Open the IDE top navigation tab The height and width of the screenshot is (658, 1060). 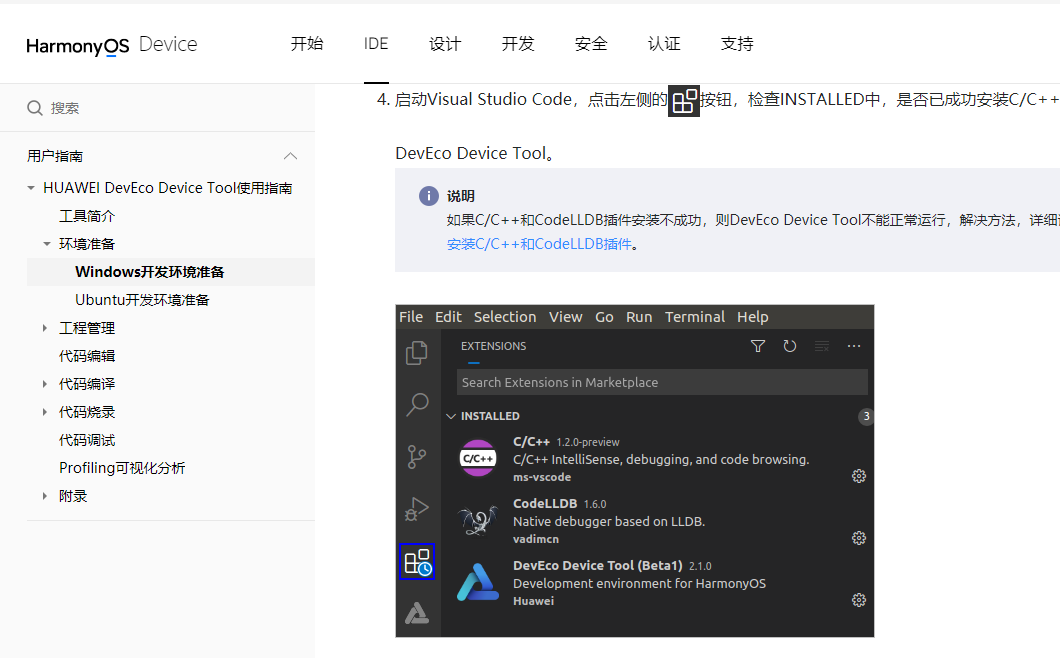[x=376, y=44]
